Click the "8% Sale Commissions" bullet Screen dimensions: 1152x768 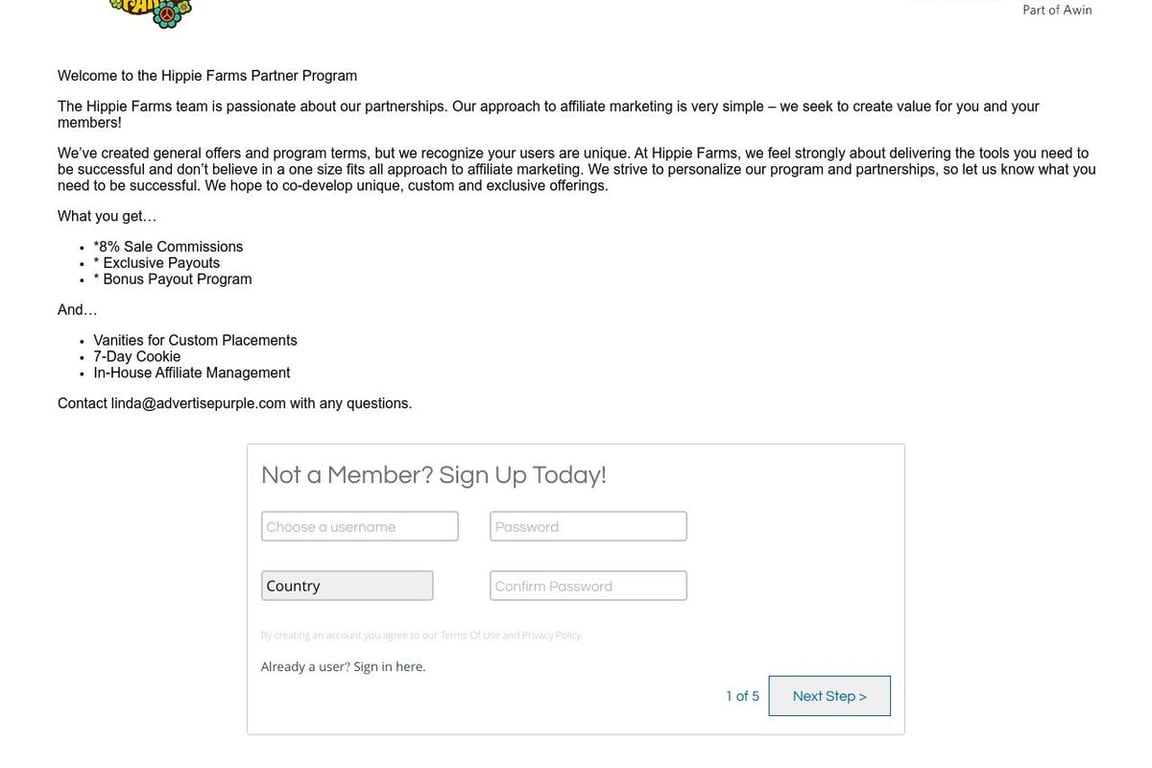click(x=169, y=247)
